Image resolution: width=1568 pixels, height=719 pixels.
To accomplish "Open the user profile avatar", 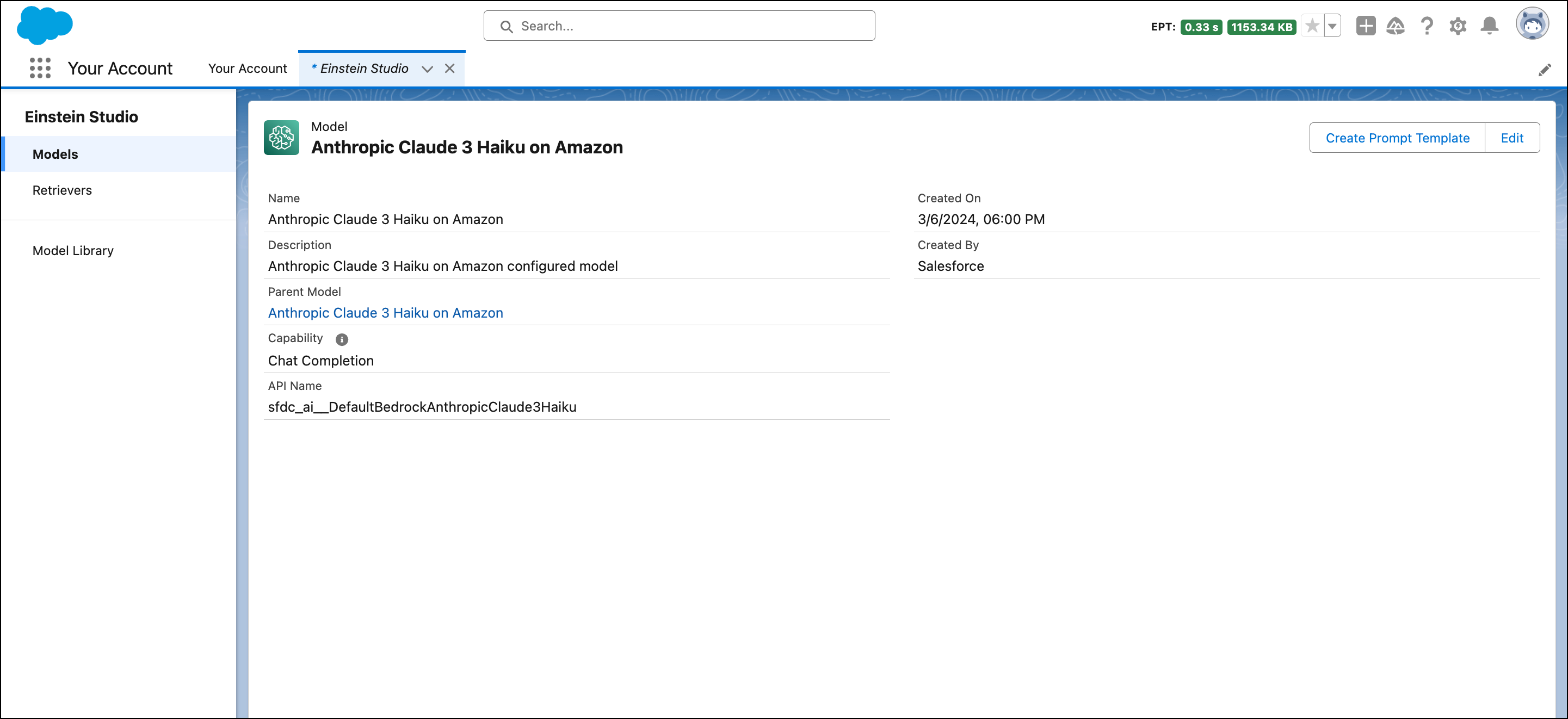I will pyautogui.click(x=1532, y=24).
